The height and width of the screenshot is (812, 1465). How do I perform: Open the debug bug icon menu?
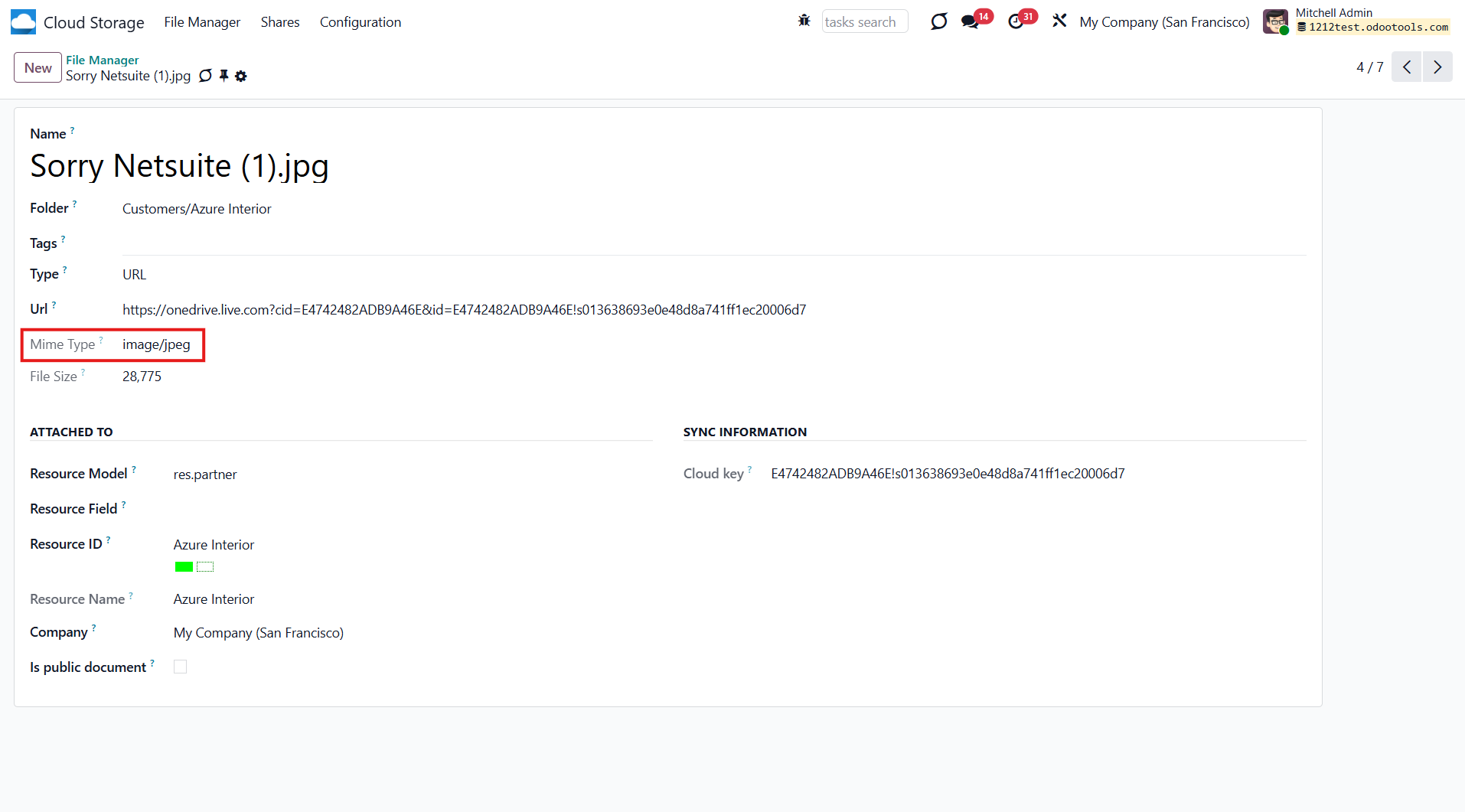804,21
